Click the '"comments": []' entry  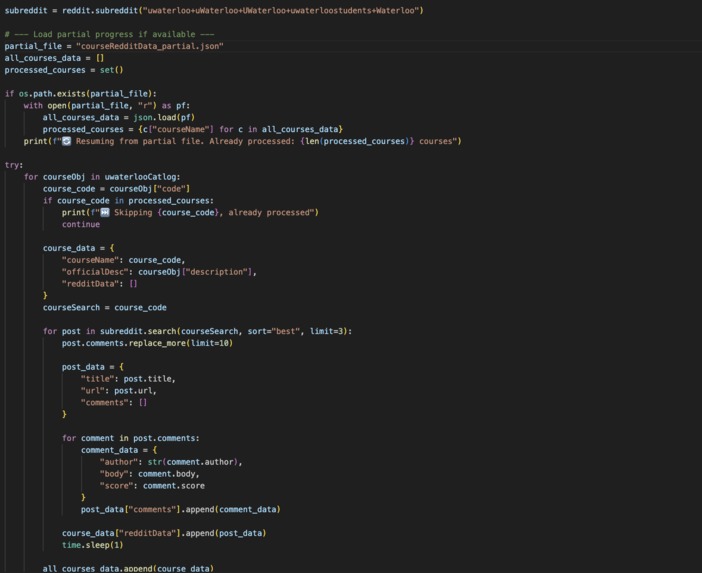114,402
